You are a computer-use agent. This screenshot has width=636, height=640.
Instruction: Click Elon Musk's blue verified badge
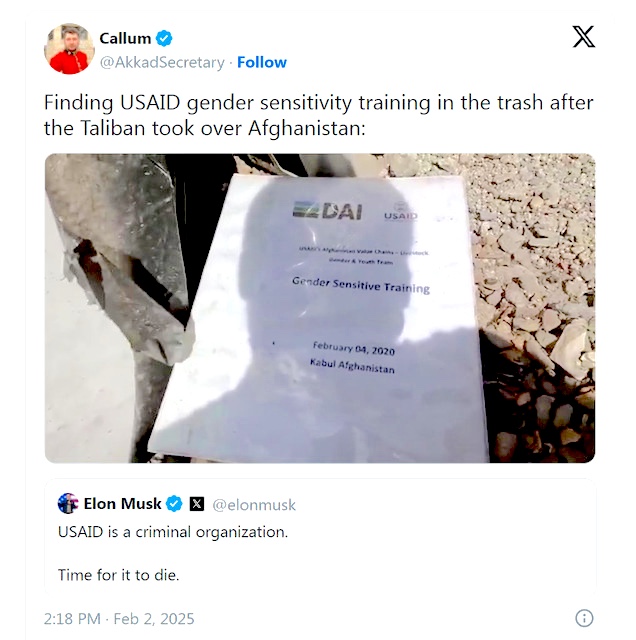tap(174, 504)
